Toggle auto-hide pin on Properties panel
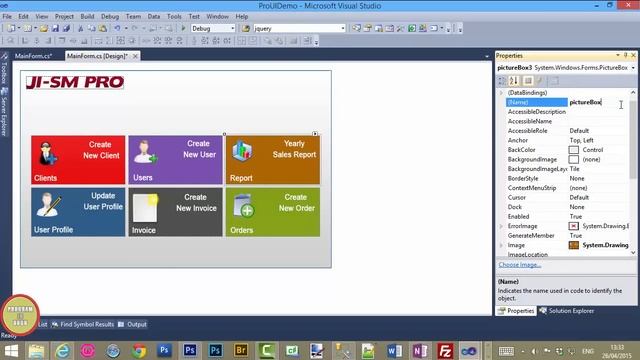 625,55
